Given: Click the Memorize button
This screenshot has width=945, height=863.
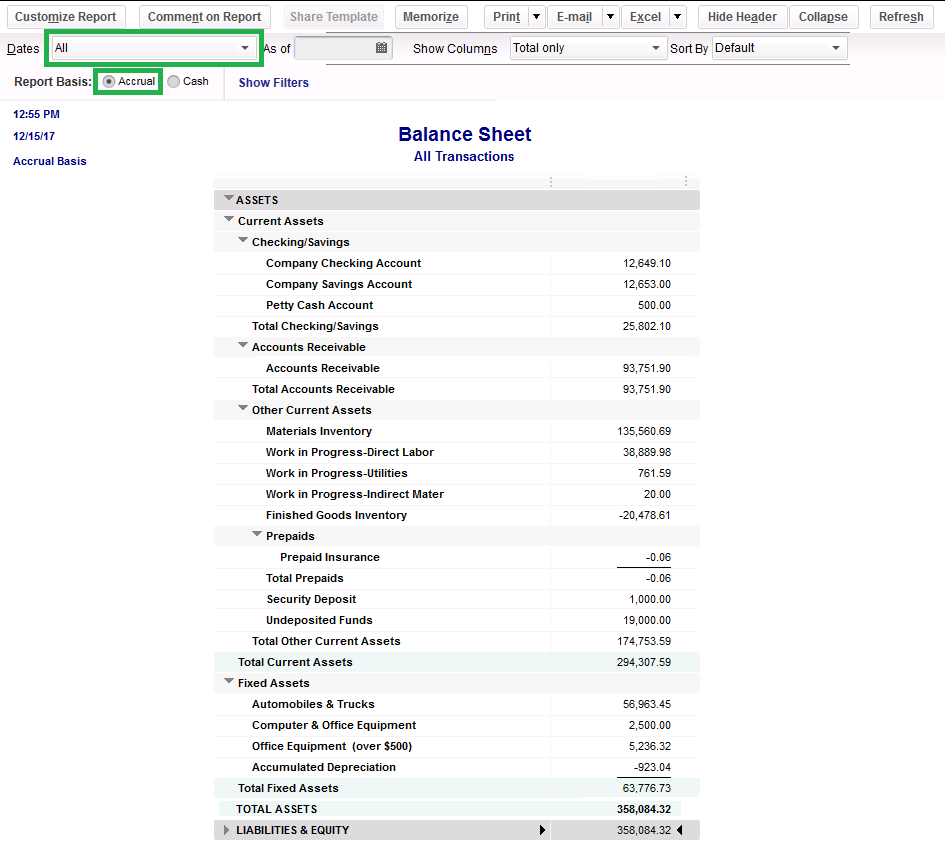Looking at the screenshot, I should 431,16.
